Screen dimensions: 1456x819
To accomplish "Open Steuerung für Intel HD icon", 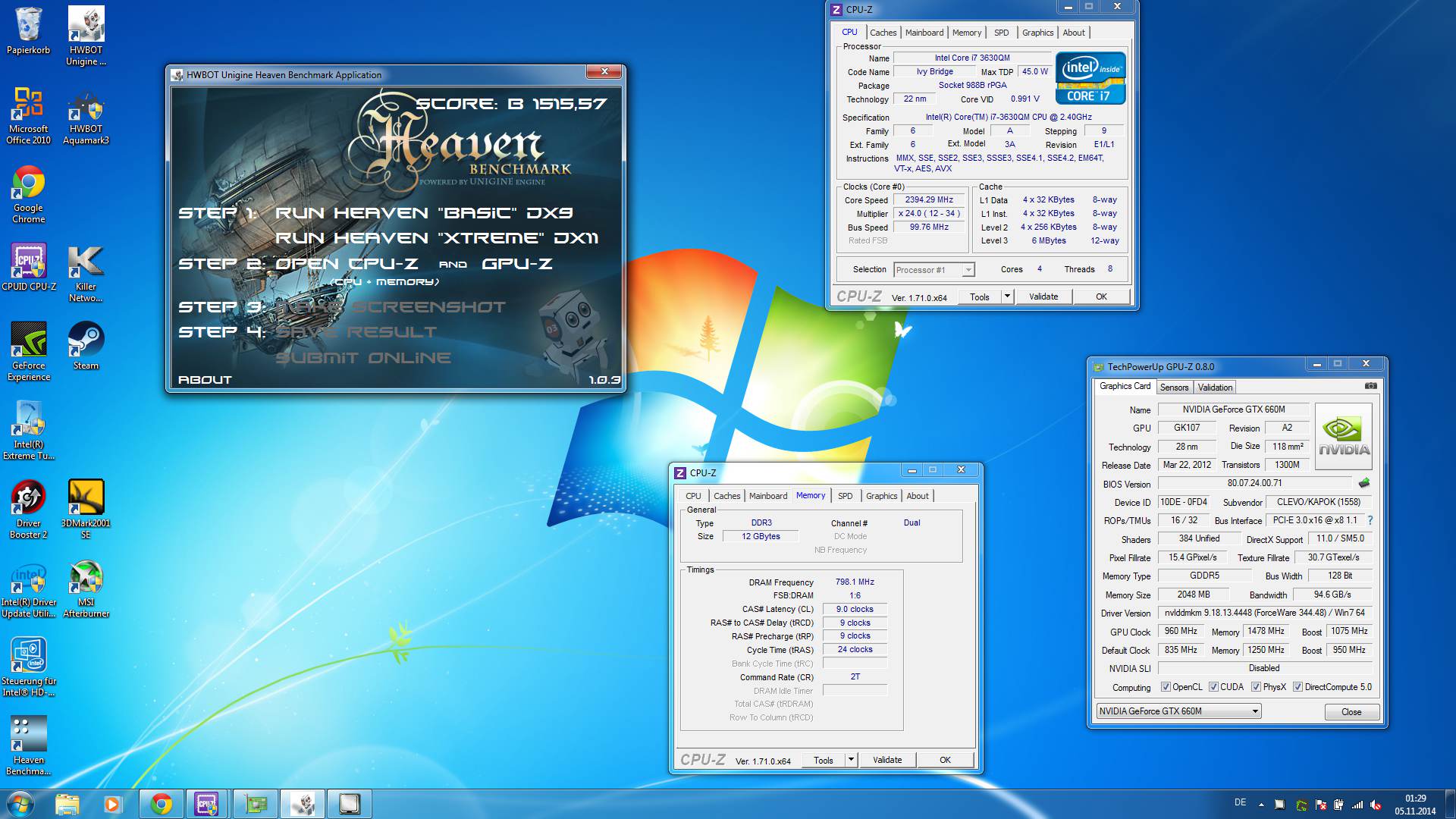I will [x=28, y=667].
